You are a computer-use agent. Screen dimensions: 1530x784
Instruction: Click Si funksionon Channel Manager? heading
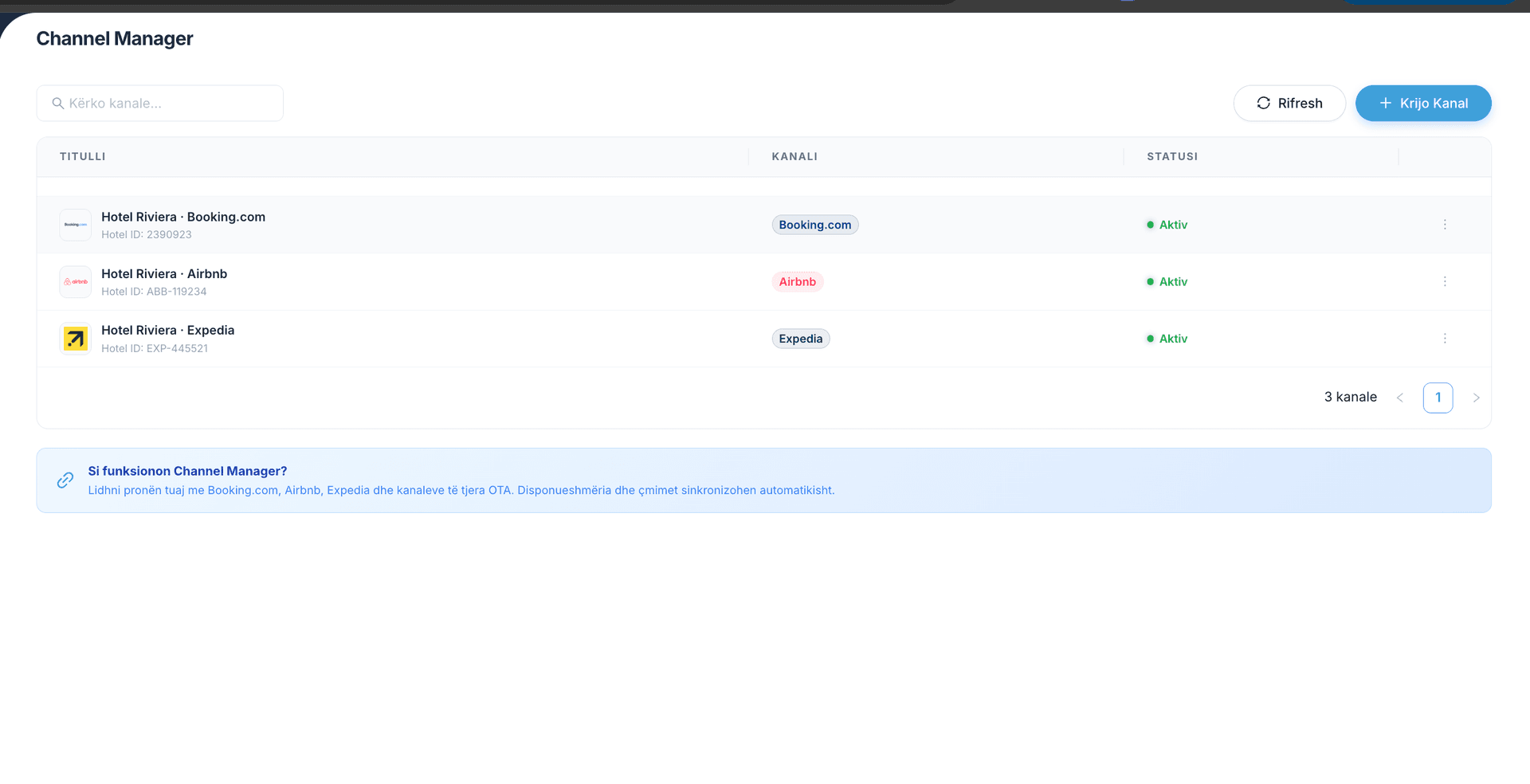point(187,472)
